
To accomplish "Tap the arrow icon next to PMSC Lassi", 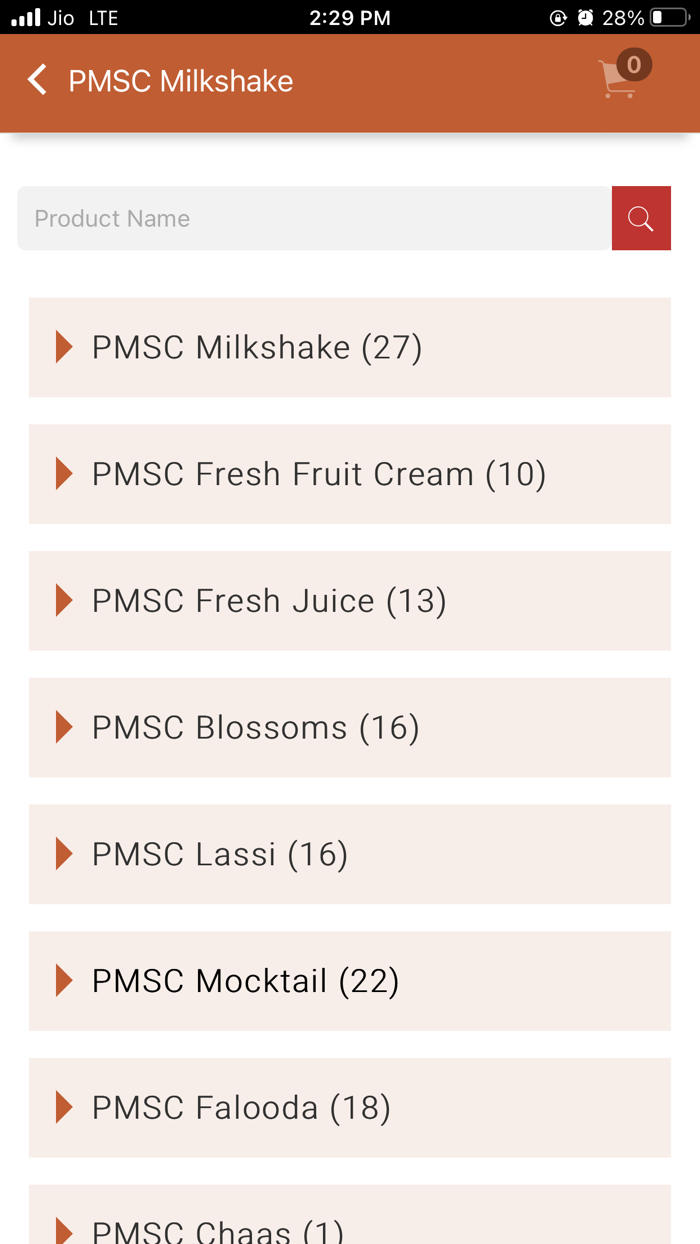I will pyautogui.click(x=65, y=854).
